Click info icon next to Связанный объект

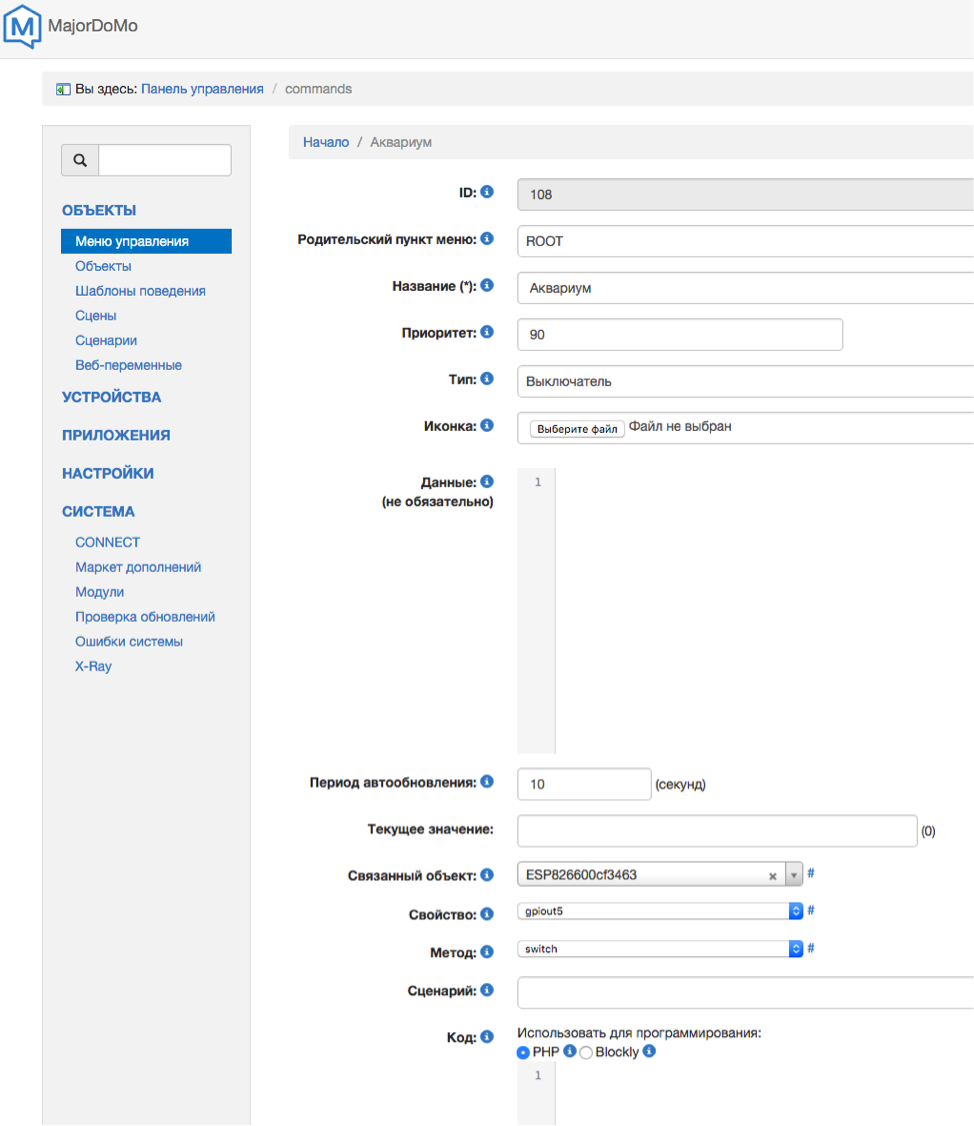487,875
